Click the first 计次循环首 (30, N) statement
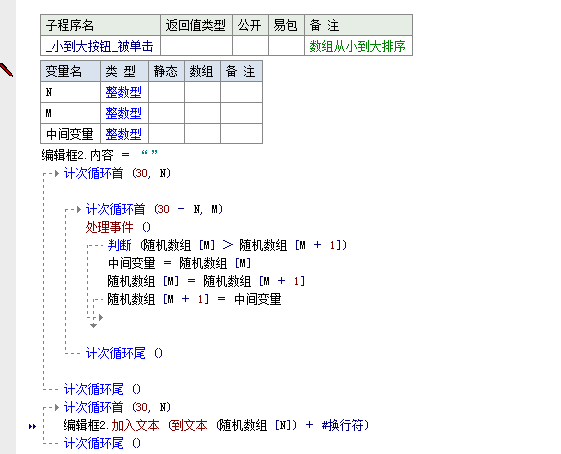 [x=117, y=174]
